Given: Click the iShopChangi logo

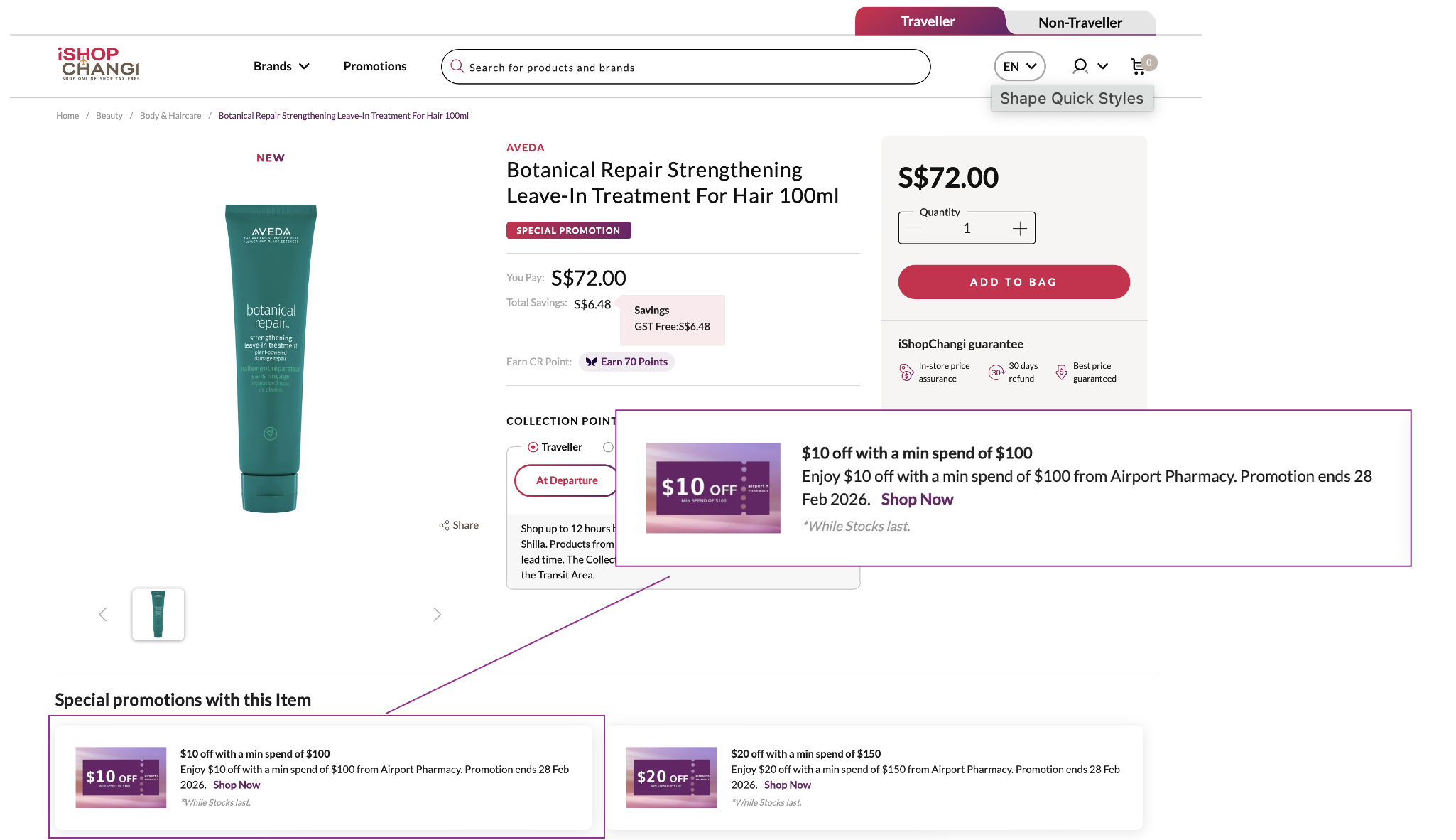Looking at the screenshot, I should click(99, 64).
